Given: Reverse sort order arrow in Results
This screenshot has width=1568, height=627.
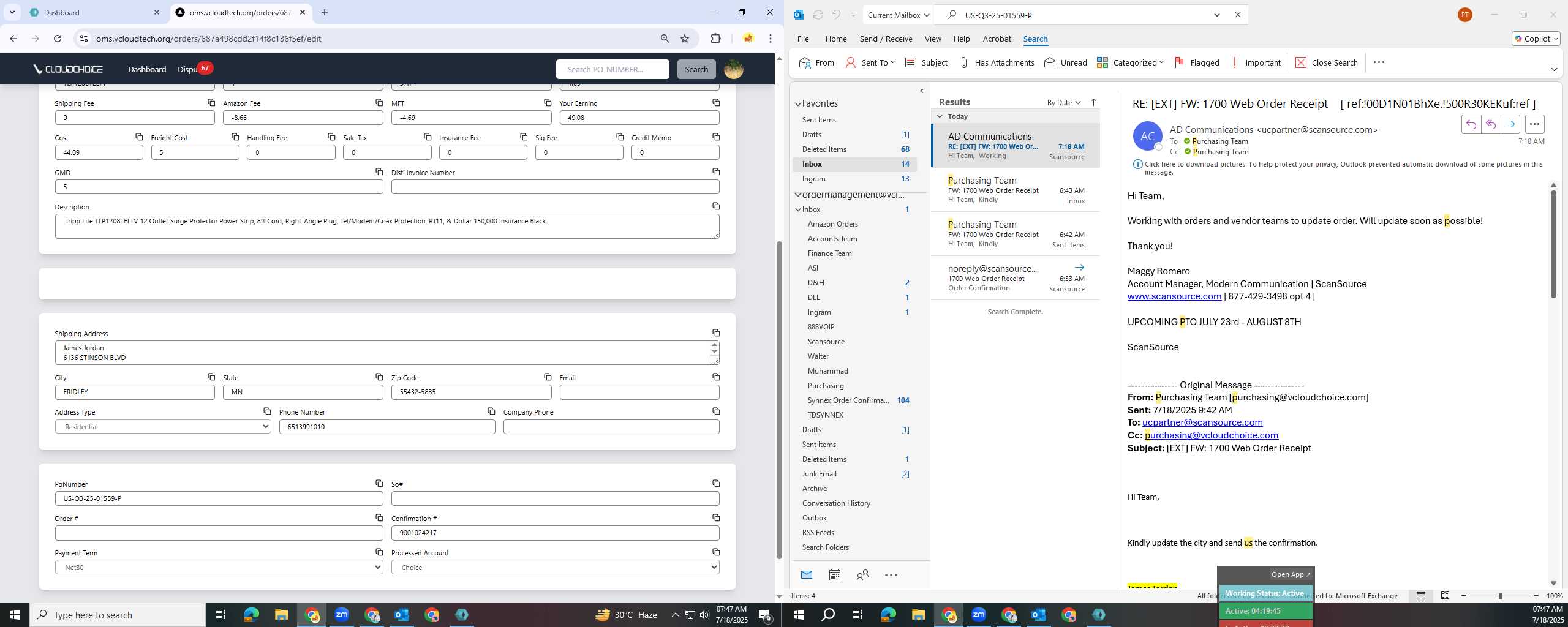Looking at the screenshot, I should (1093, 102).
